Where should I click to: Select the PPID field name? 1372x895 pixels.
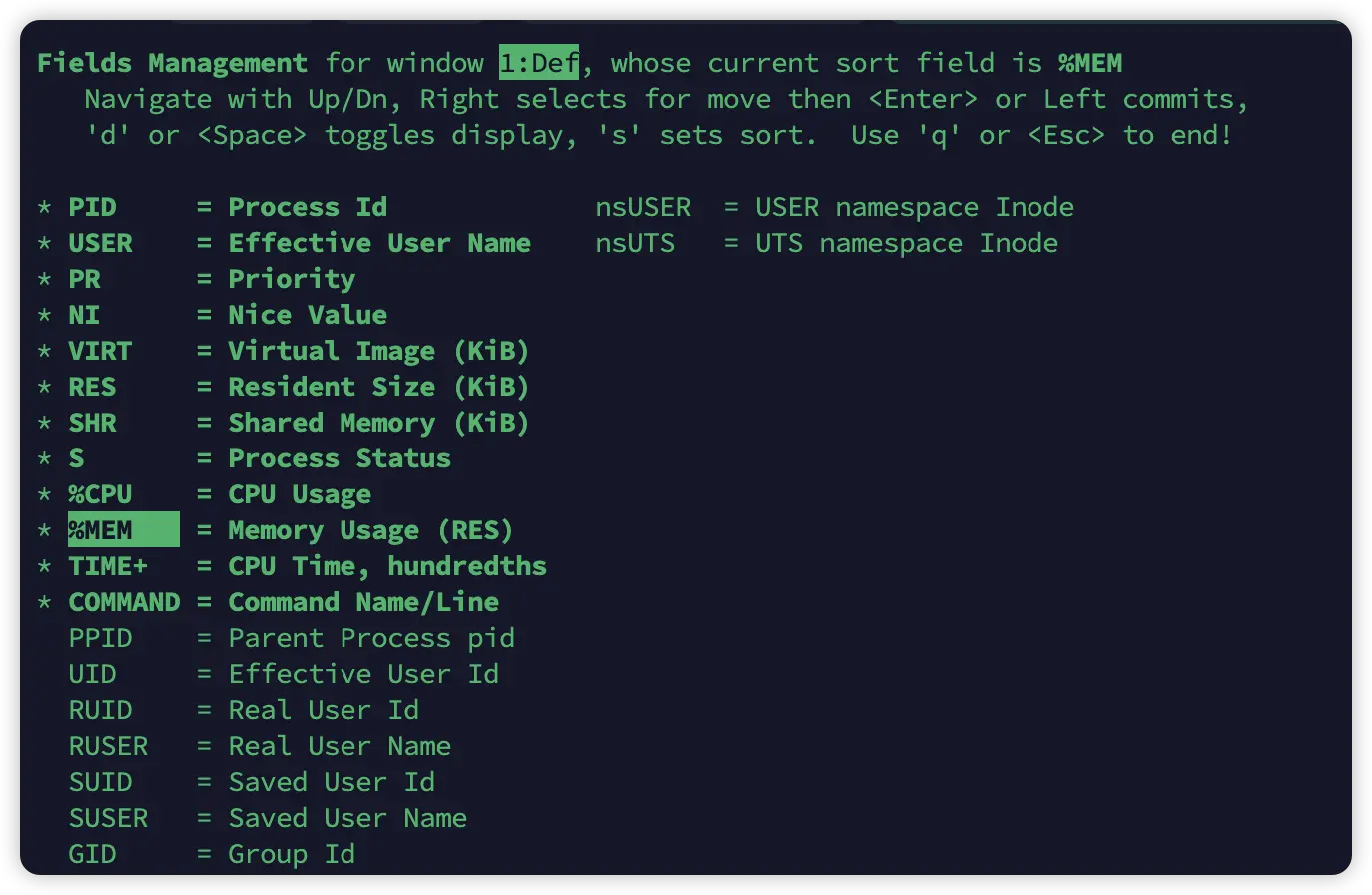100,638
